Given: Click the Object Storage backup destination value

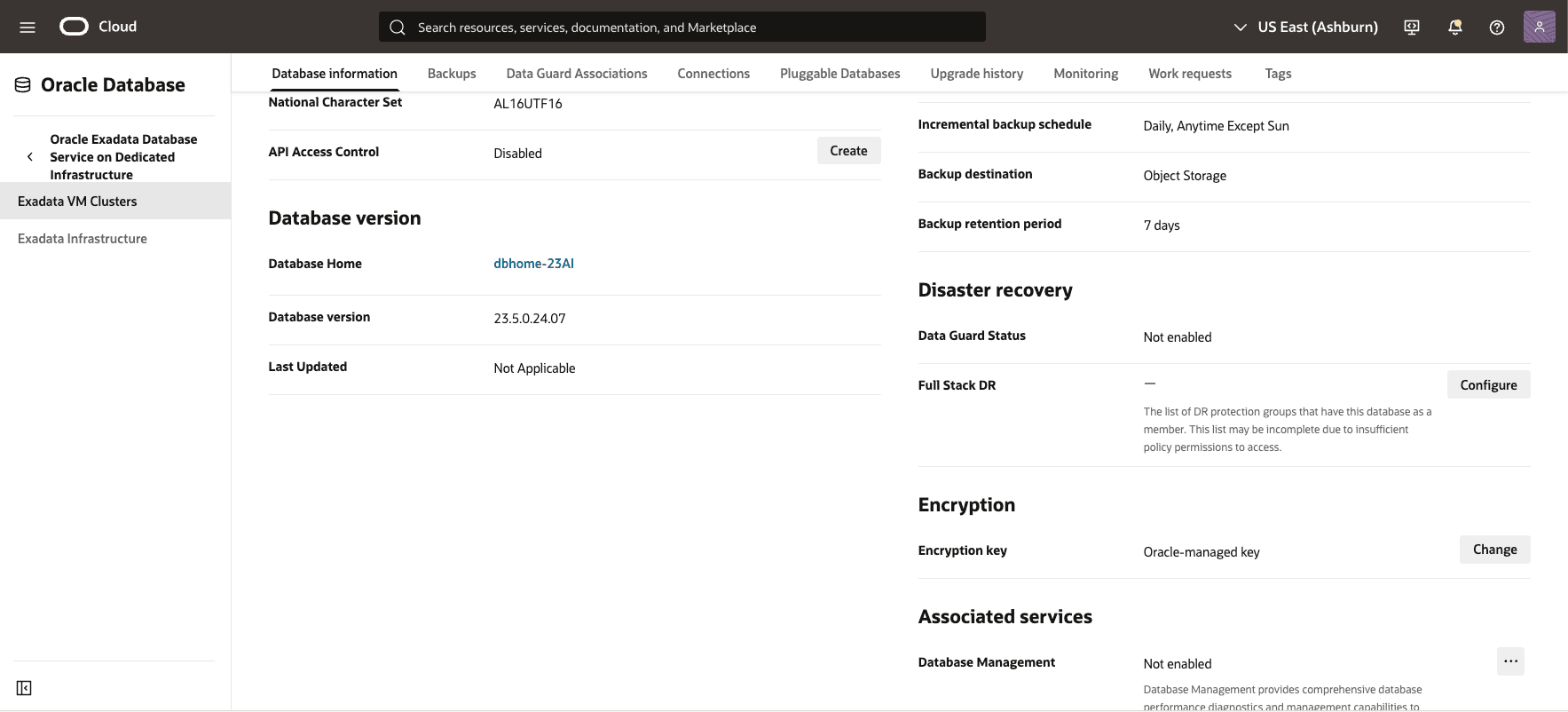Looking at the screenshot, I should click(1185, 176).
